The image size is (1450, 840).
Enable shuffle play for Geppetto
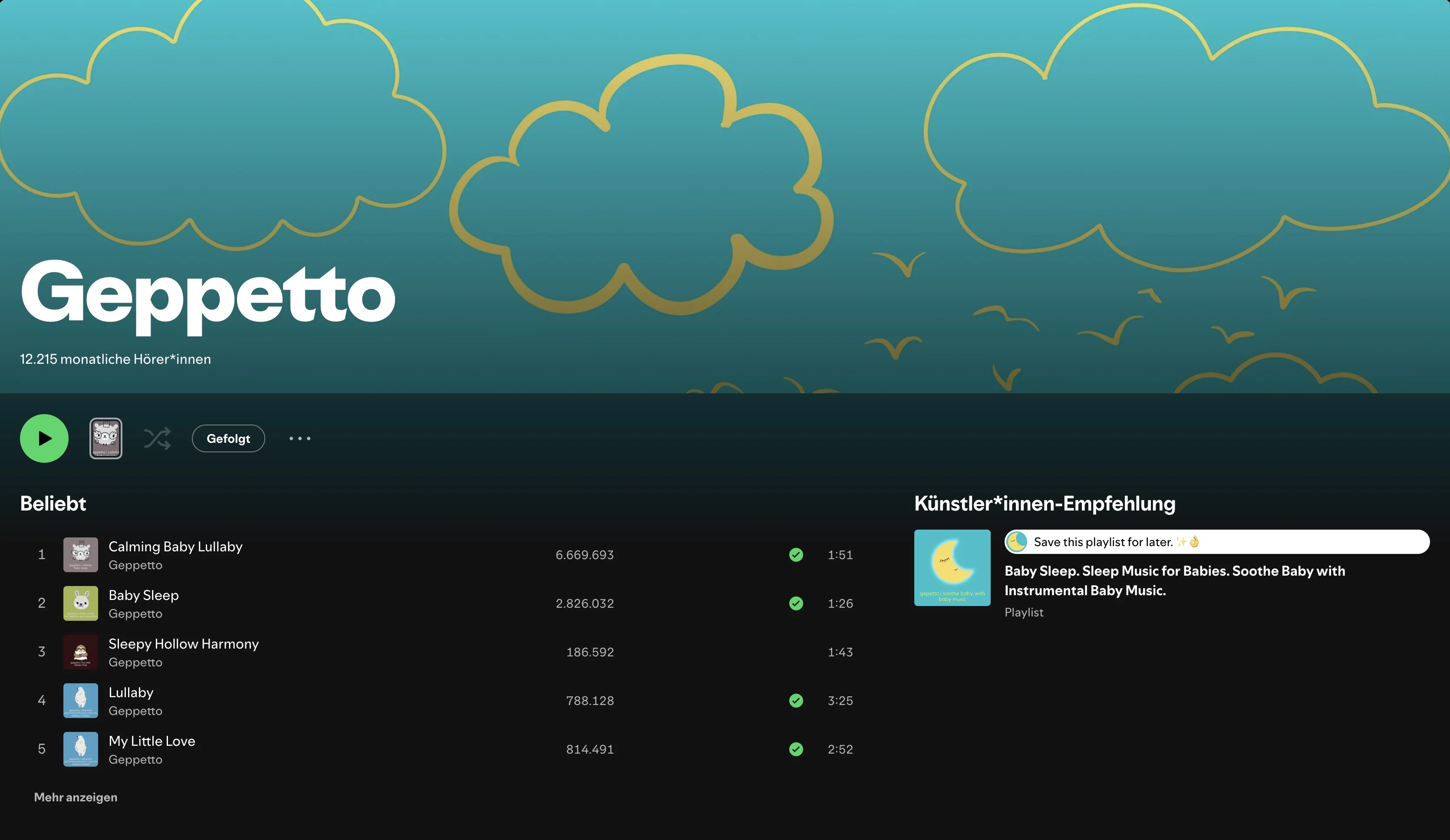click(x=157, y=438)
